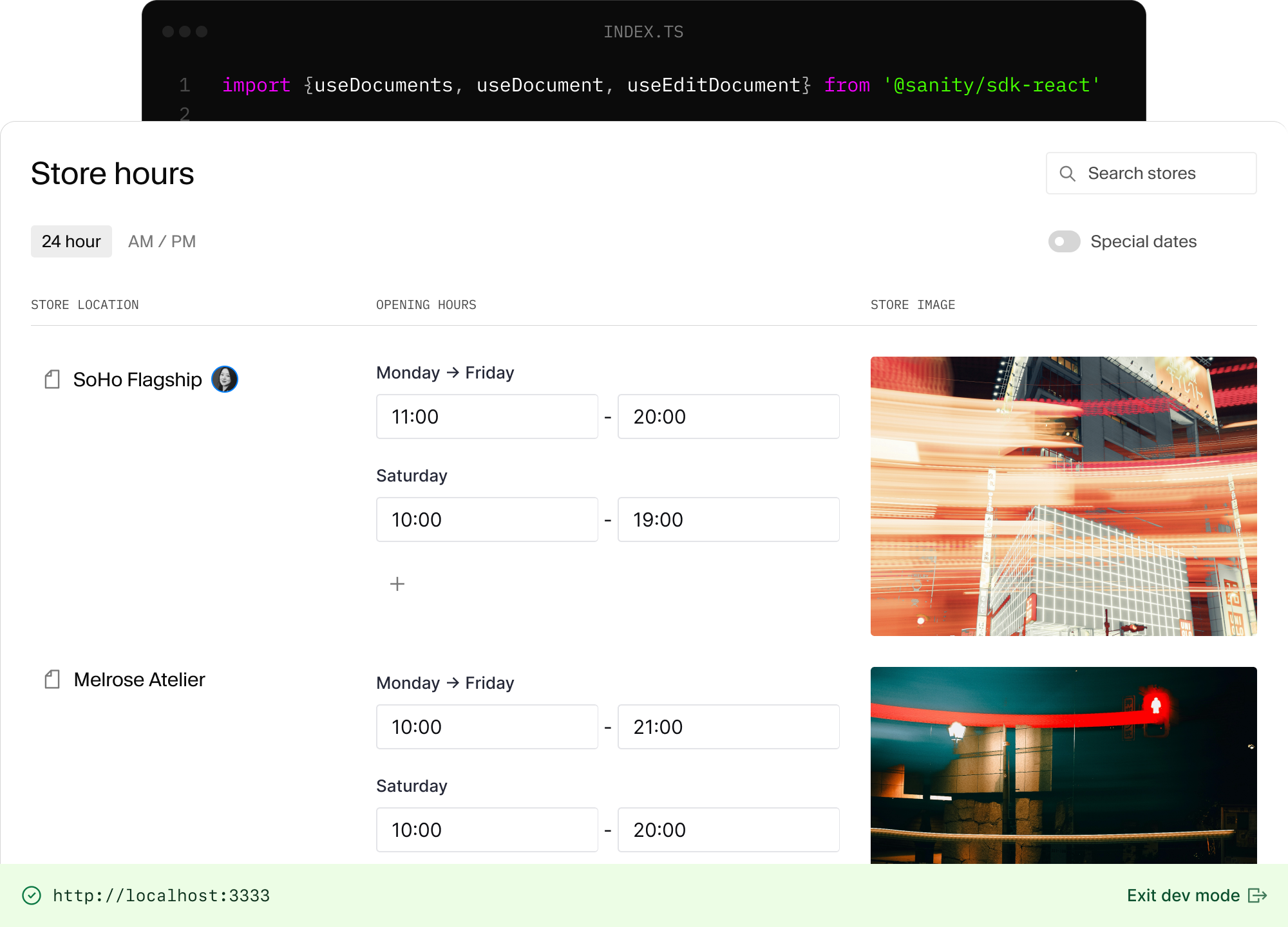Viewport: 1288px width, 927px height.
Task: Click the INDEX.TS title in code window
Action: pyautogui.click(x=643, y=32)
